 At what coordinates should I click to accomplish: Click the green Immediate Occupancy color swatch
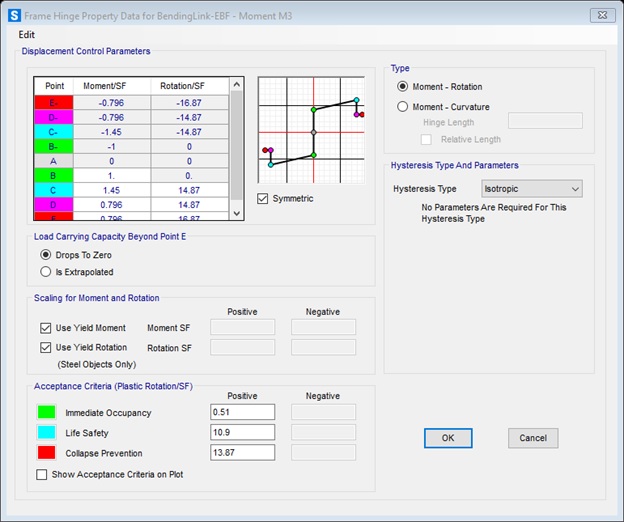pyautogui.click(x=46, y=412)
